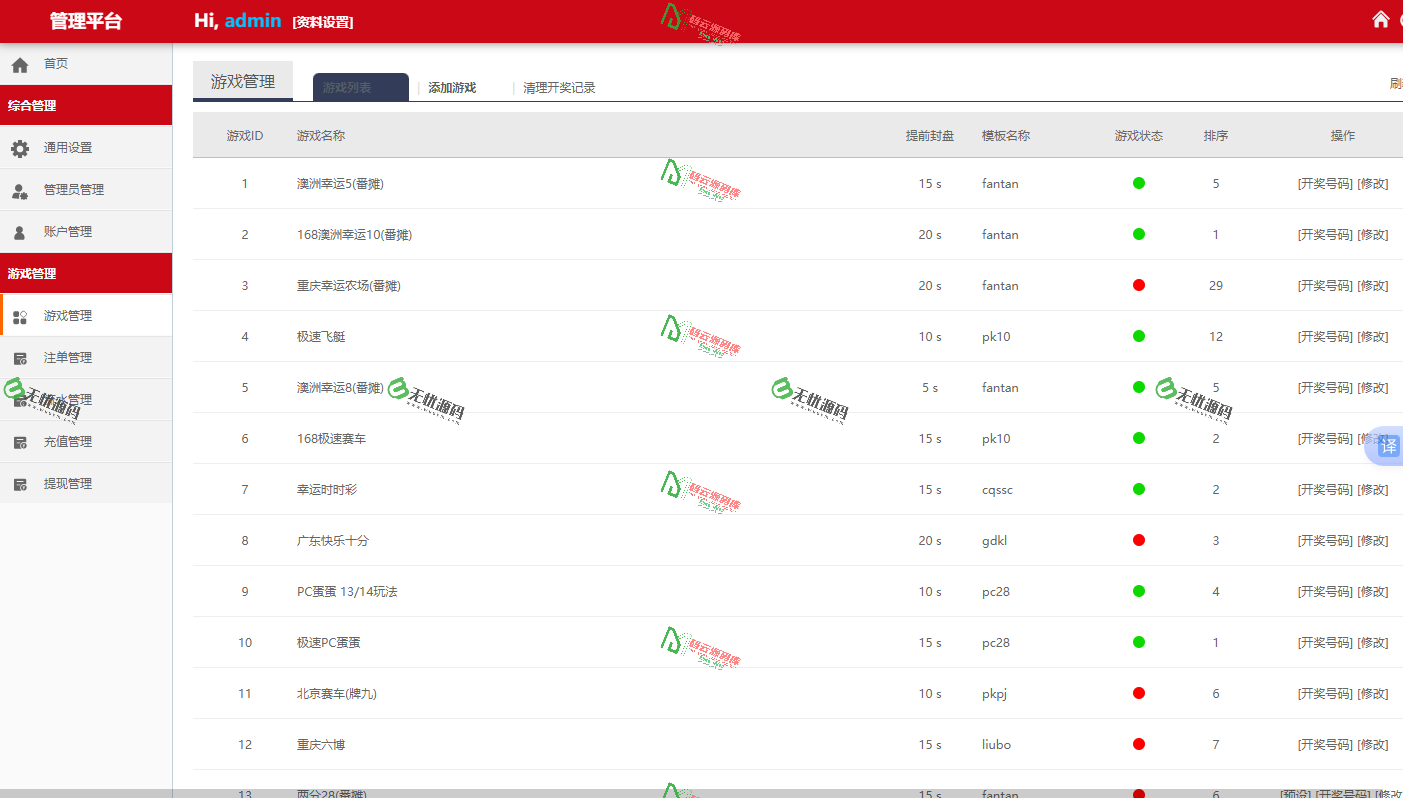Select the 管理员管理 admins icon
1403x798 pixels.
[x=22, y=189]
